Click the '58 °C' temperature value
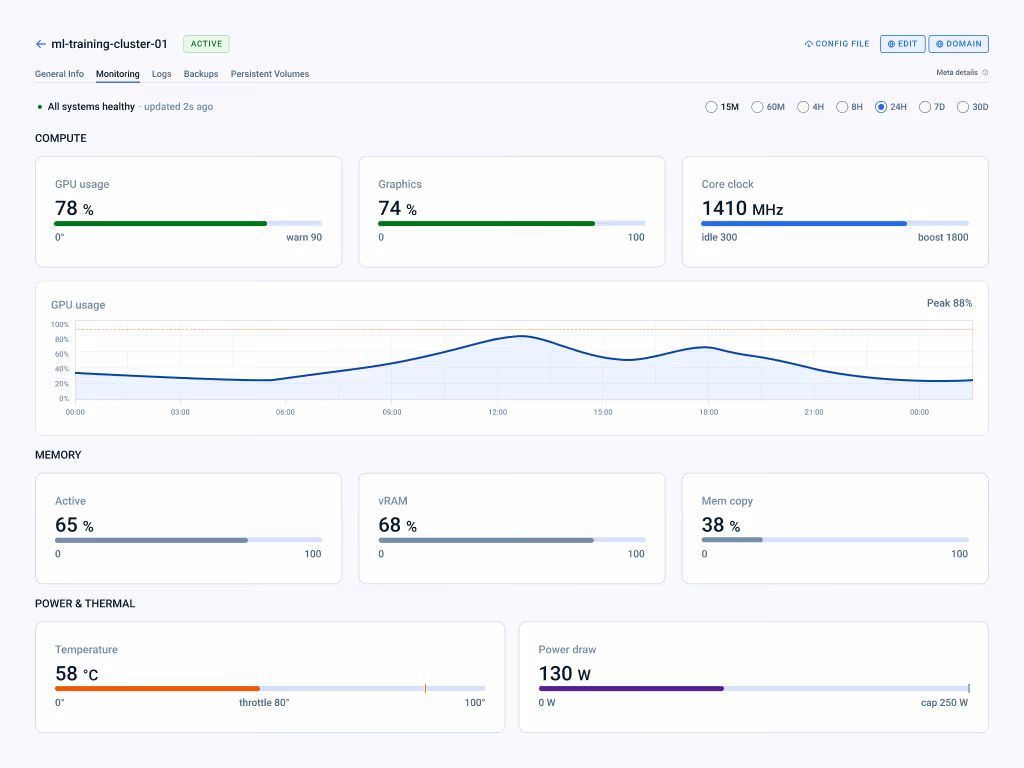This screenshot has height=768, width=1024. pos(76,673)
